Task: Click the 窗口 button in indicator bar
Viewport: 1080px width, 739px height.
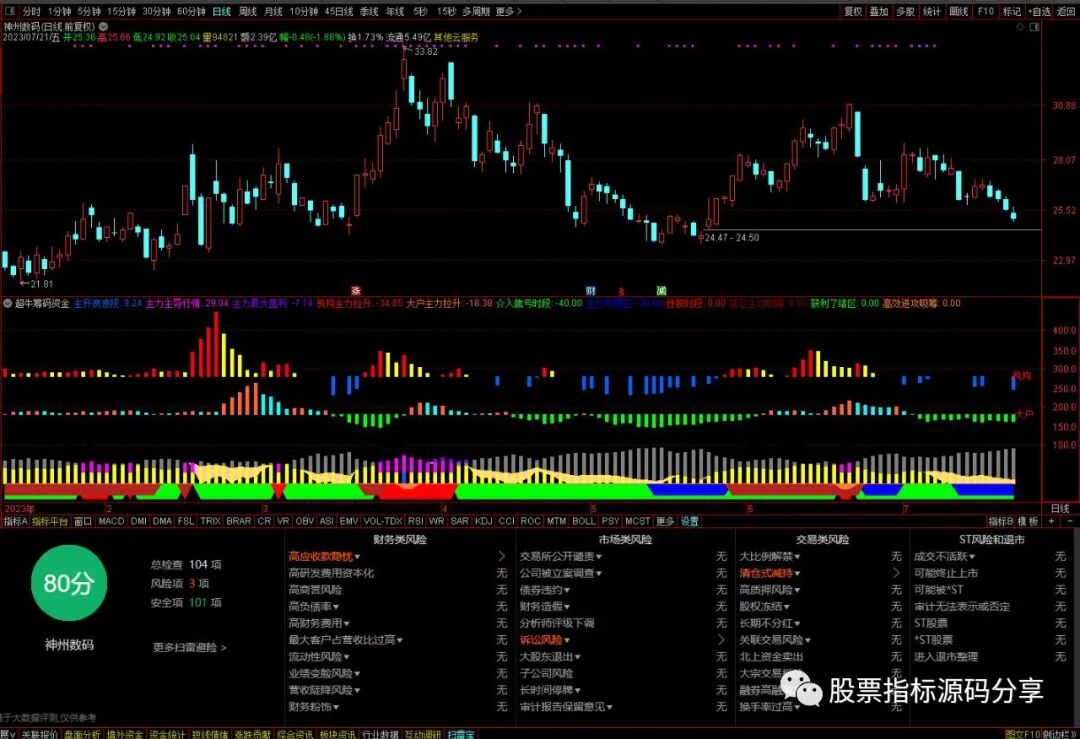Action: pos(83,521)
